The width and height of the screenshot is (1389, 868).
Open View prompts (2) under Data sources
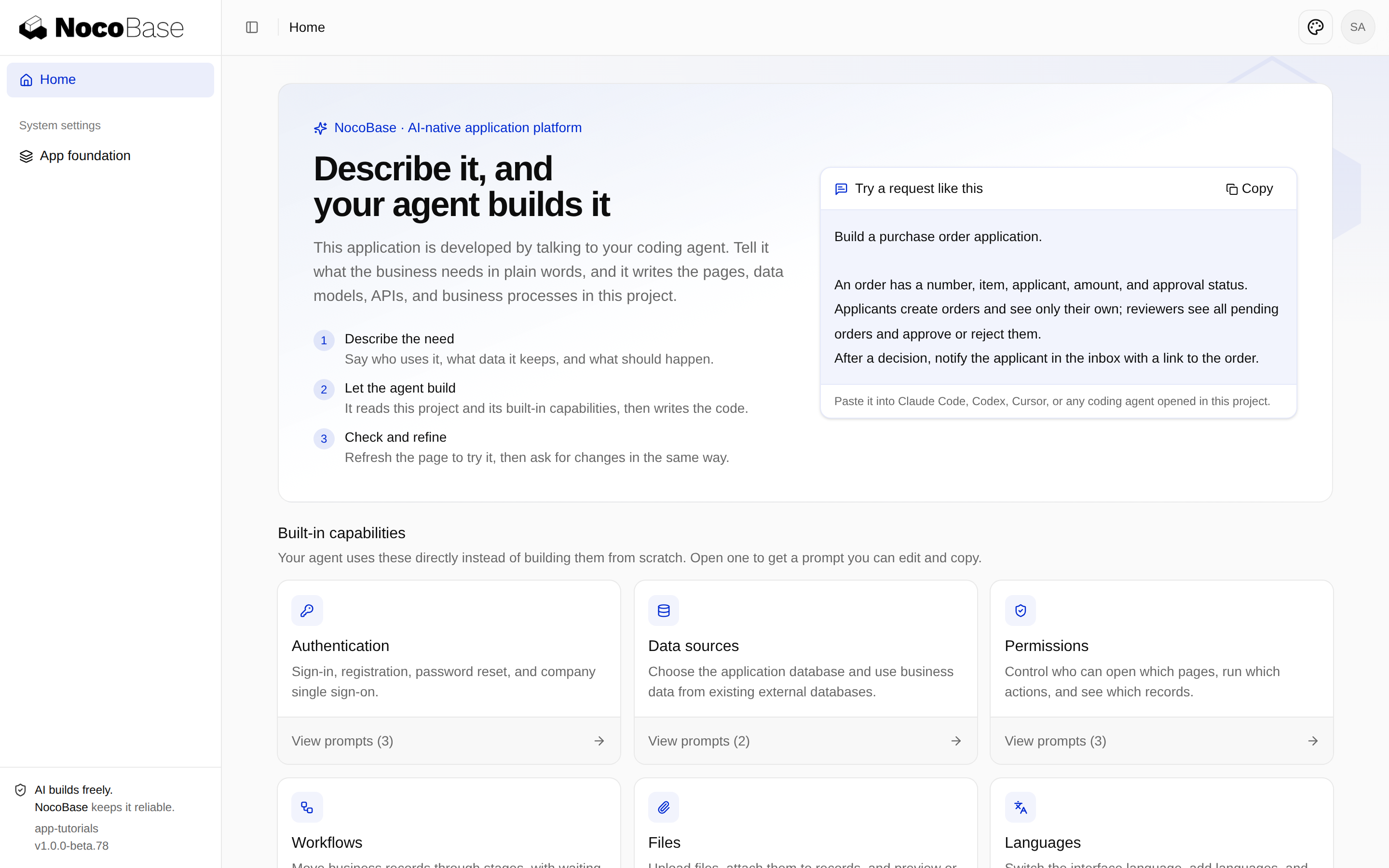(x=805, y=741)
